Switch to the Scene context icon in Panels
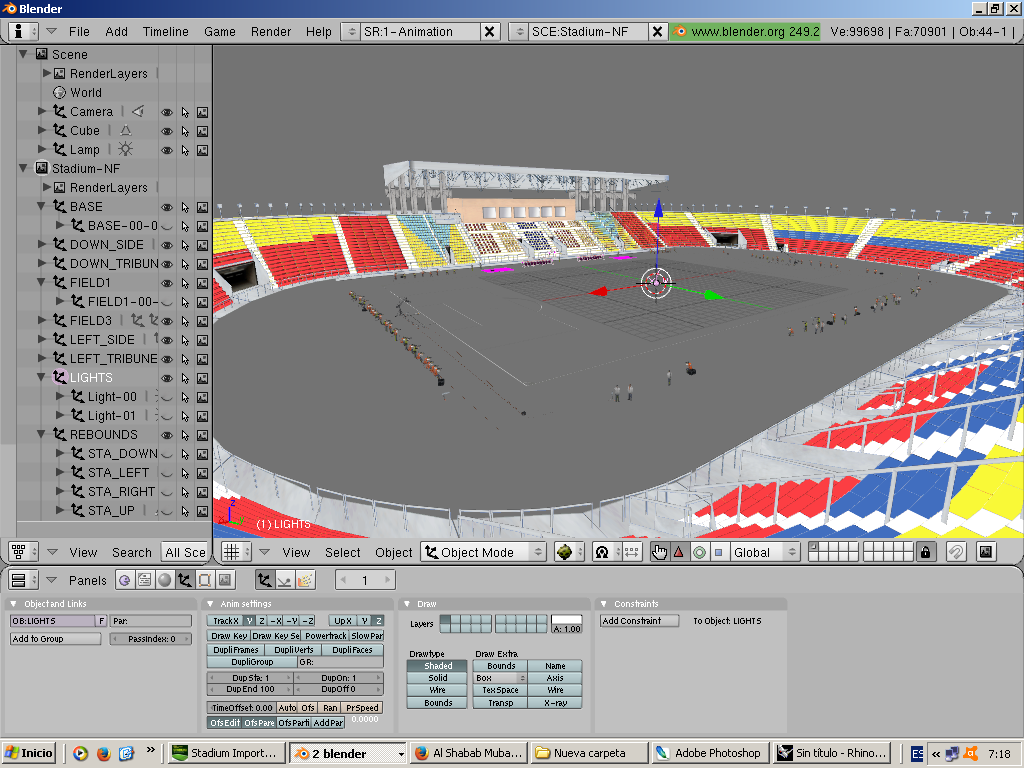The height and width of the screenshot is (768, 1024). click(225, 580)
